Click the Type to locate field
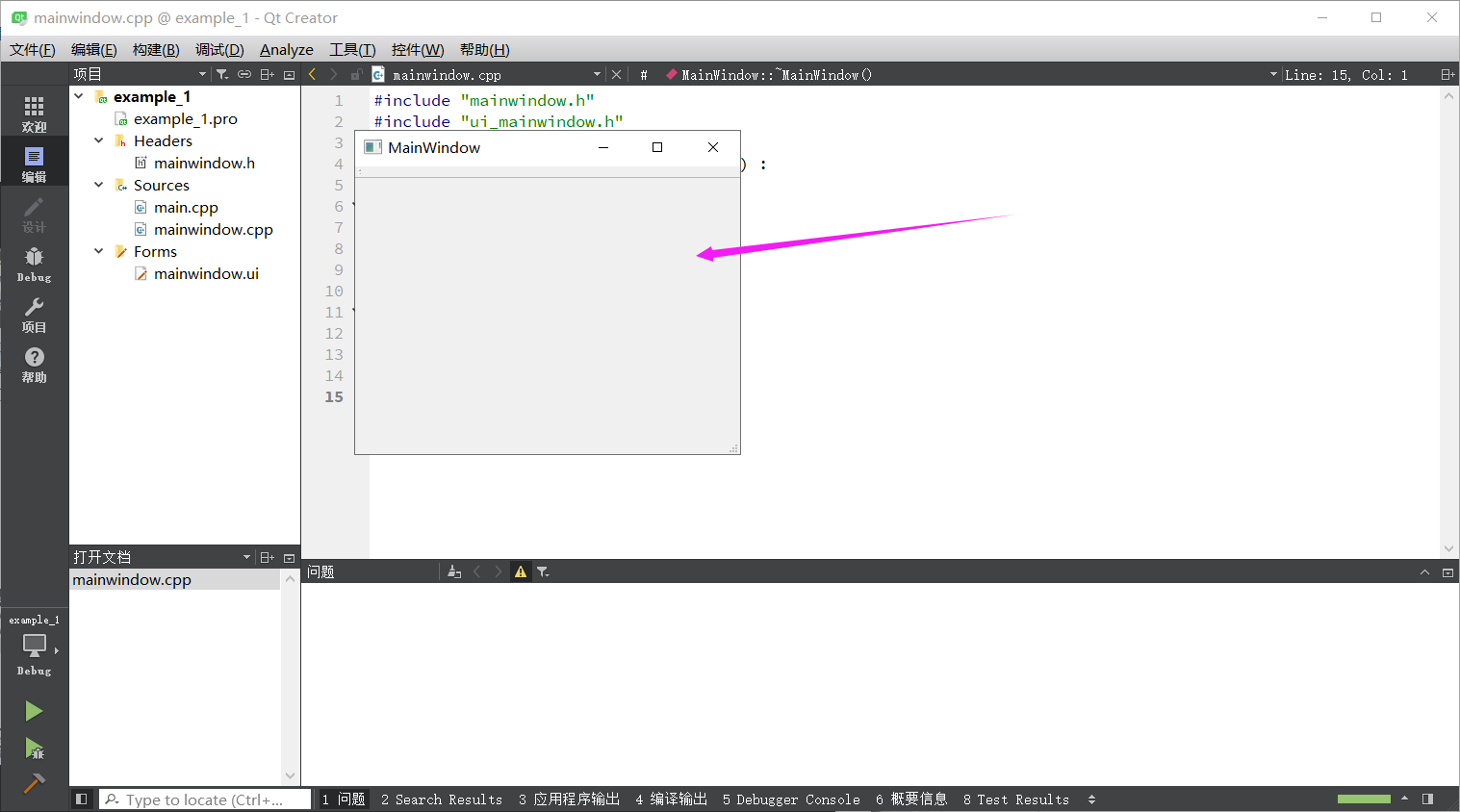This screenshot has height=812, width=1460. 205,799
